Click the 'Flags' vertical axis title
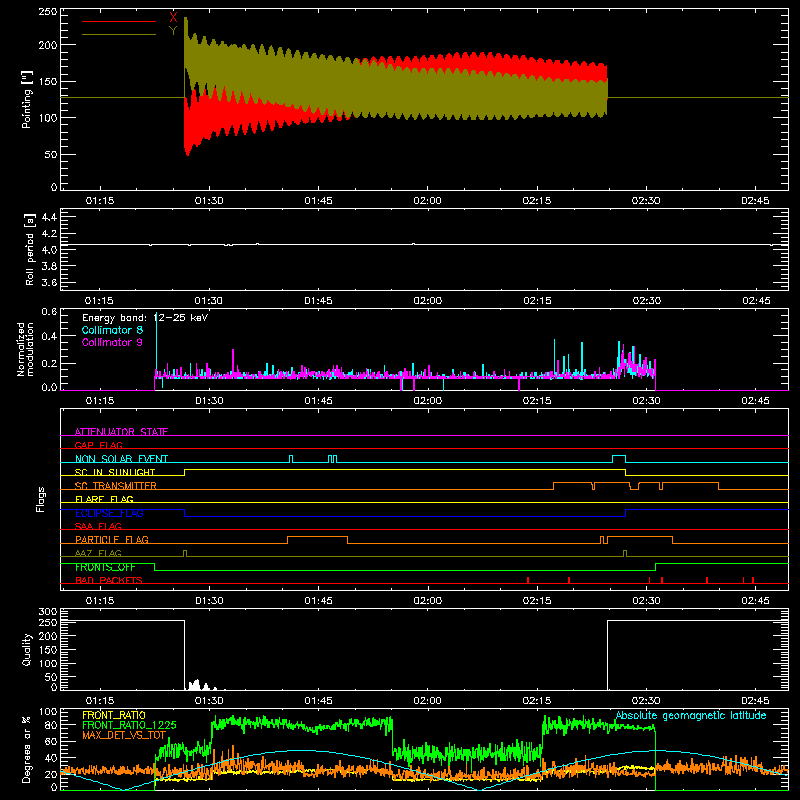 coord(41,499)
